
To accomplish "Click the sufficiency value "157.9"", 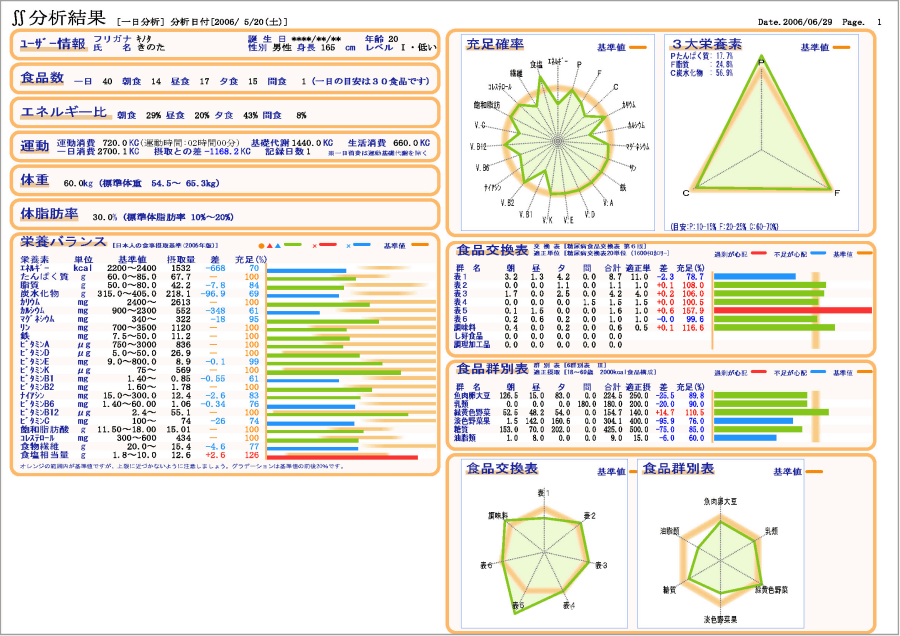I will (x=693, y=311).
